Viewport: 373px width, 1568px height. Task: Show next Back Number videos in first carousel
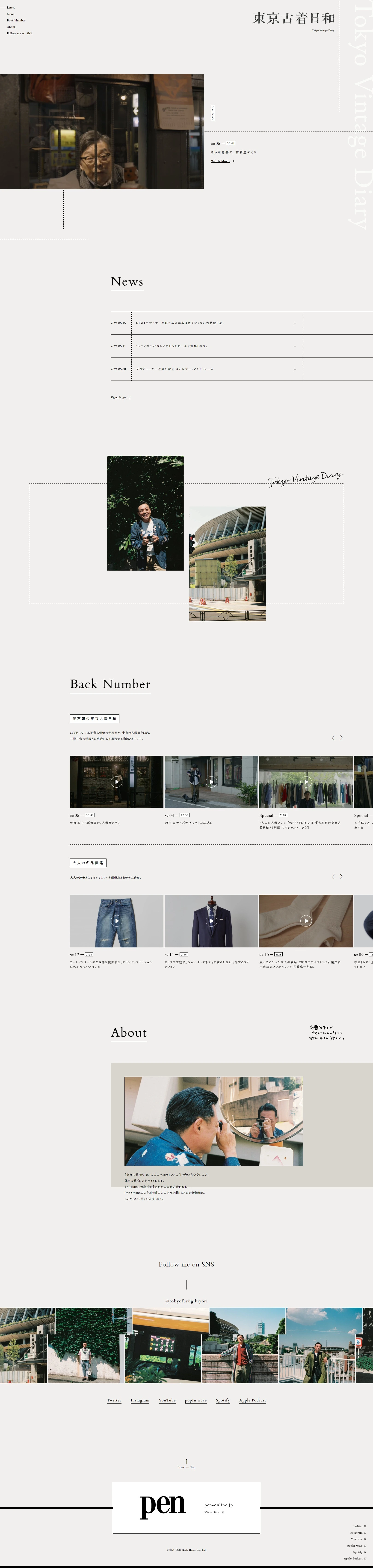(341, 738)
